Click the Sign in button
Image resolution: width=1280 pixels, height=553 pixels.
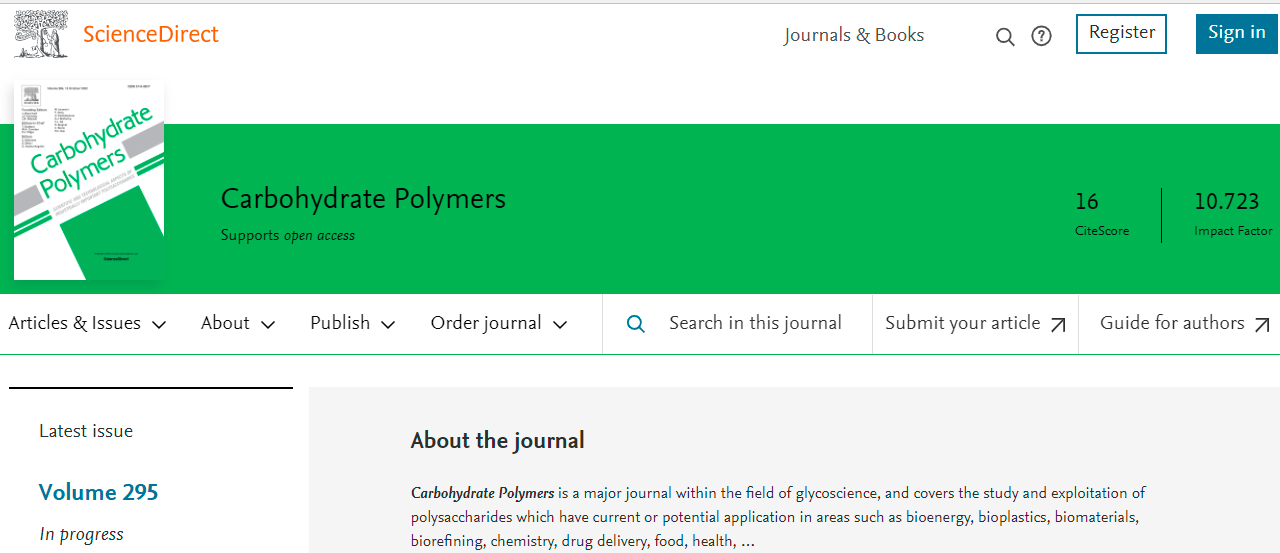point(1236,33)
